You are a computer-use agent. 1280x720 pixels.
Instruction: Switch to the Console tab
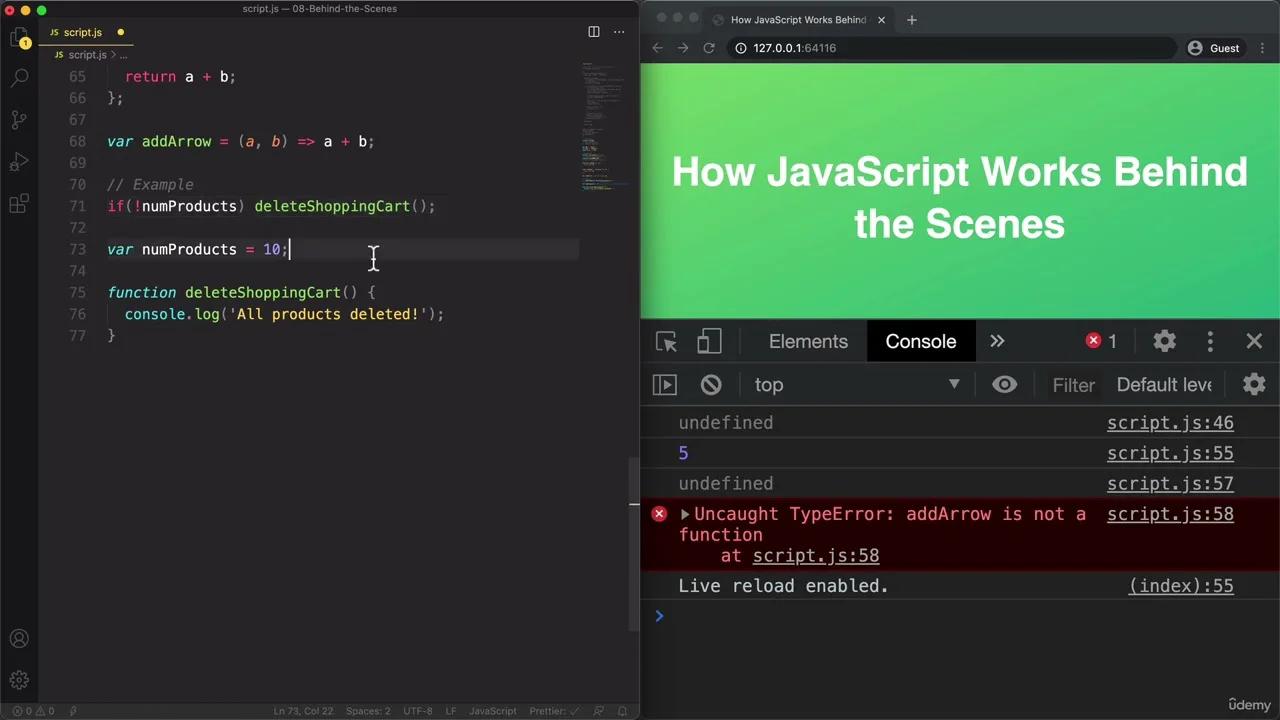(920, 341)
